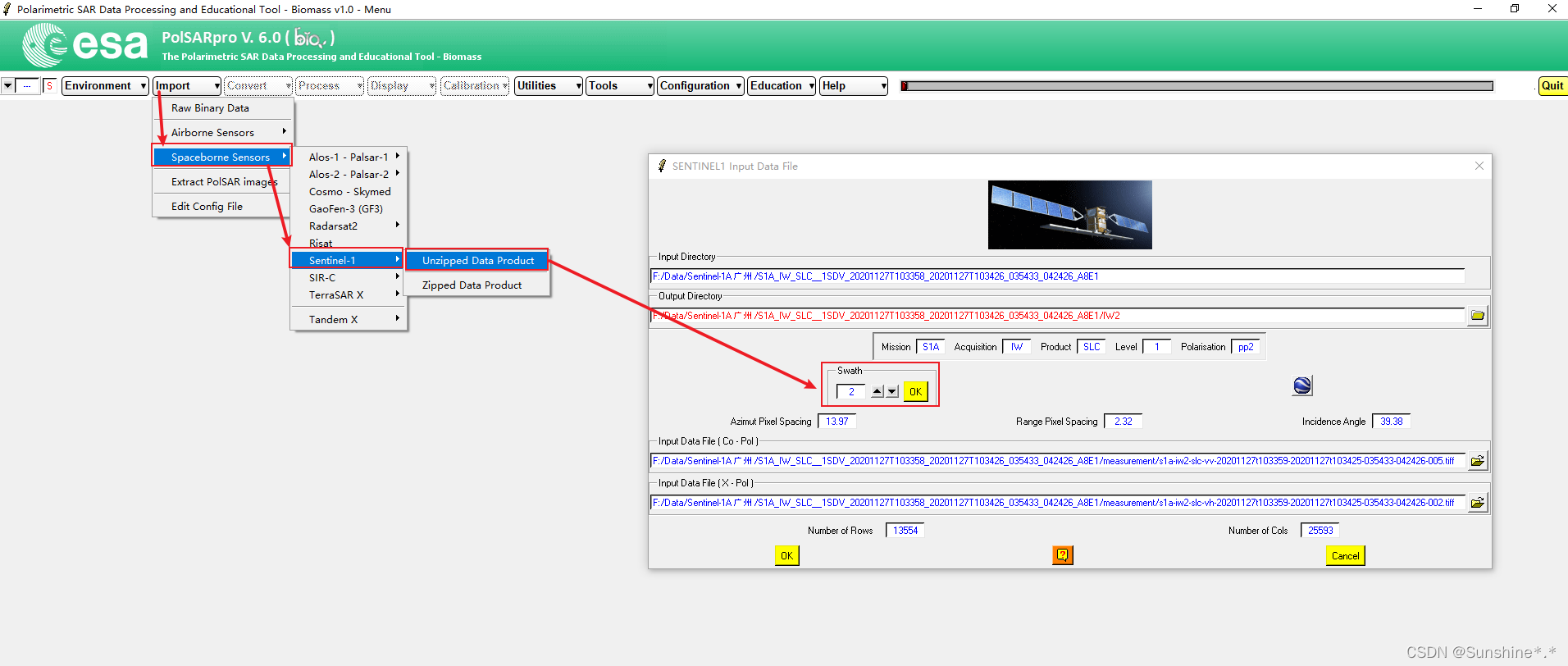This screenshot has width=1568, height=666.
Task: Choose Extract PolSAR images menu entry
Action: 222,182
